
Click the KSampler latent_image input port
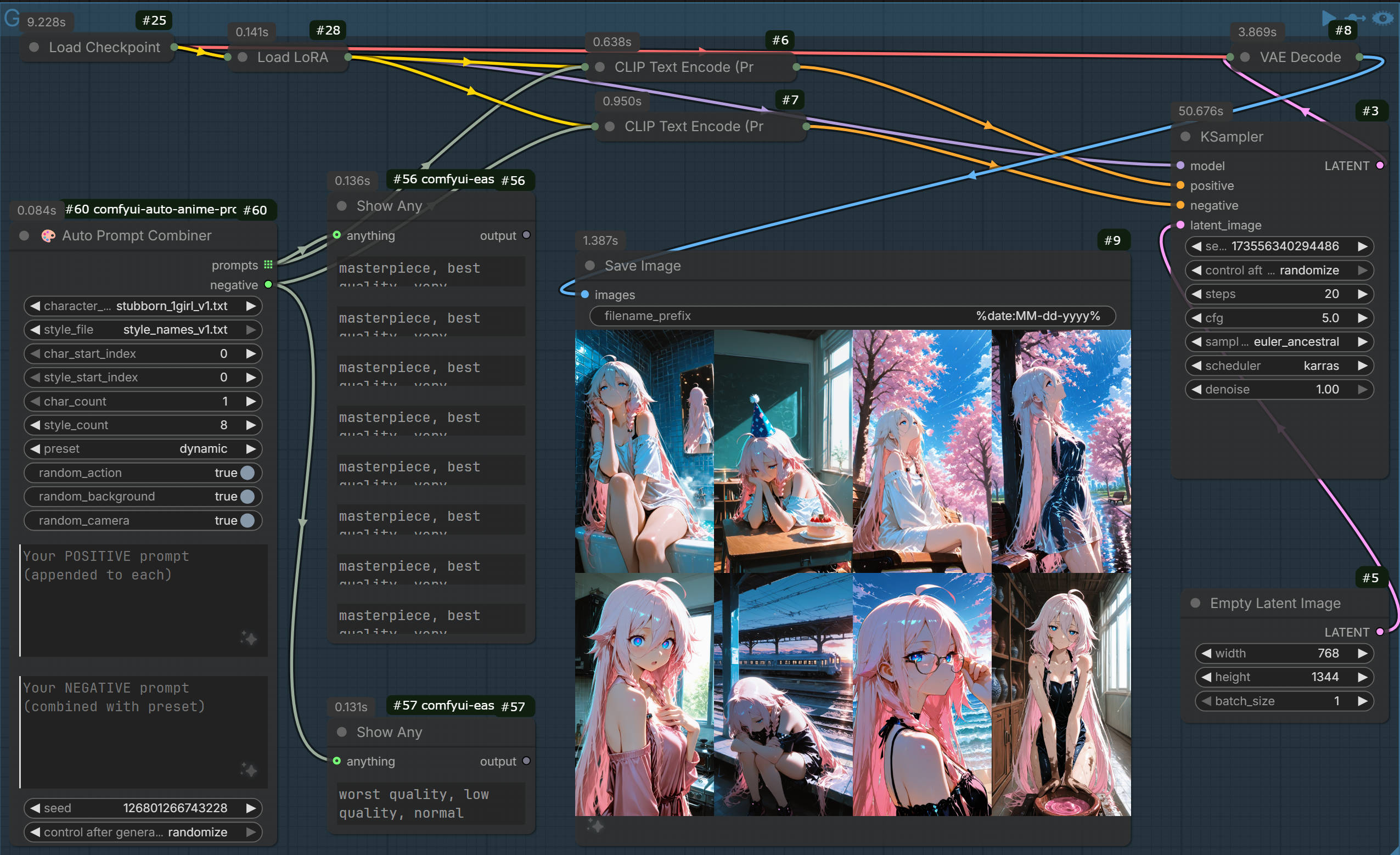click(1180, 225)
